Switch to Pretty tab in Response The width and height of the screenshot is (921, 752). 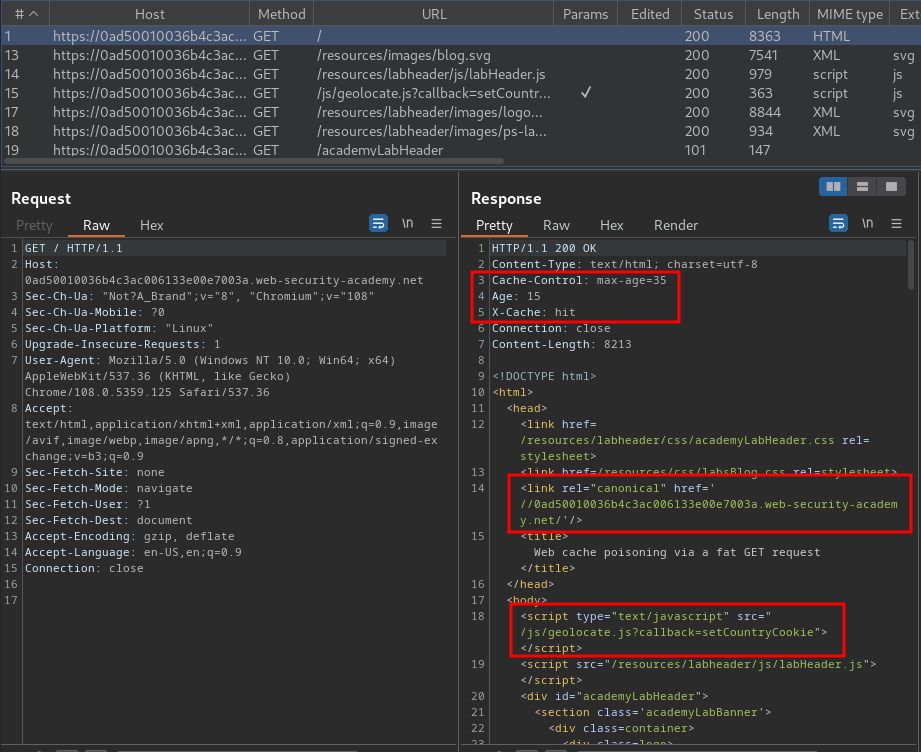(494, 225)
